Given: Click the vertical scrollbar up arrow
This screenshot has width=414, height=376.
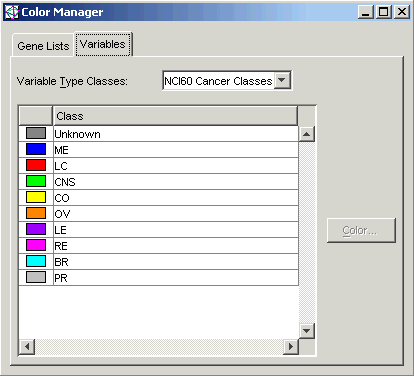Looking at the screenshot, I should coord(307,134).
